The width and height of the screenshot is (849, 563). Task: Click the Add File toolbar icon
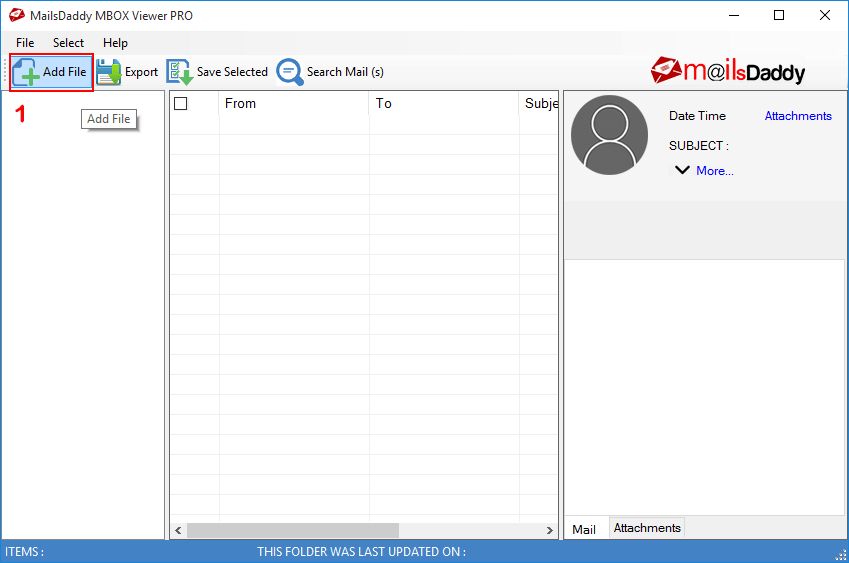click(27, 72)
